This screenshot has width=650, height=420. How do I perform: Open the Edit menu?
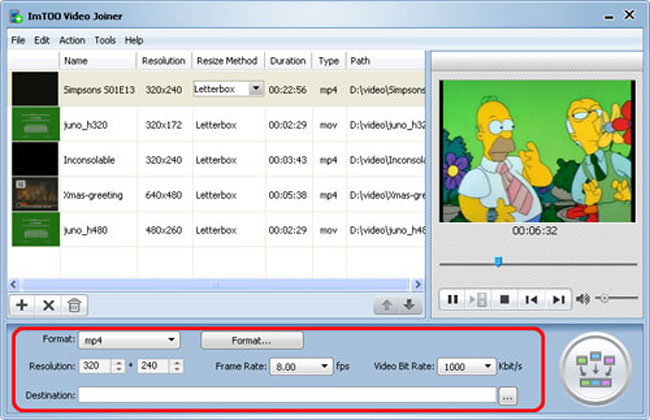click(42, 40)
